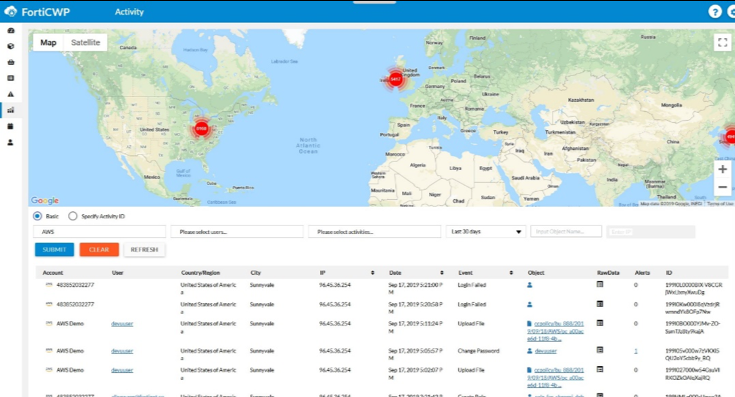Sort table by Date column arrows
The width and height of the screenshot is (735, 397).
[x=442, y=273]
